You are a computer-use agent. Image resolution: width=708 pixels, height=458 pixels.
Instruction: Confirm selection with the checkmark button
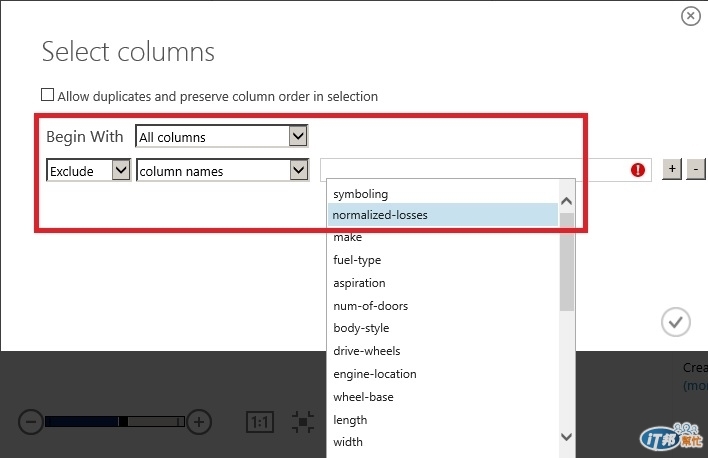point(676,321)
